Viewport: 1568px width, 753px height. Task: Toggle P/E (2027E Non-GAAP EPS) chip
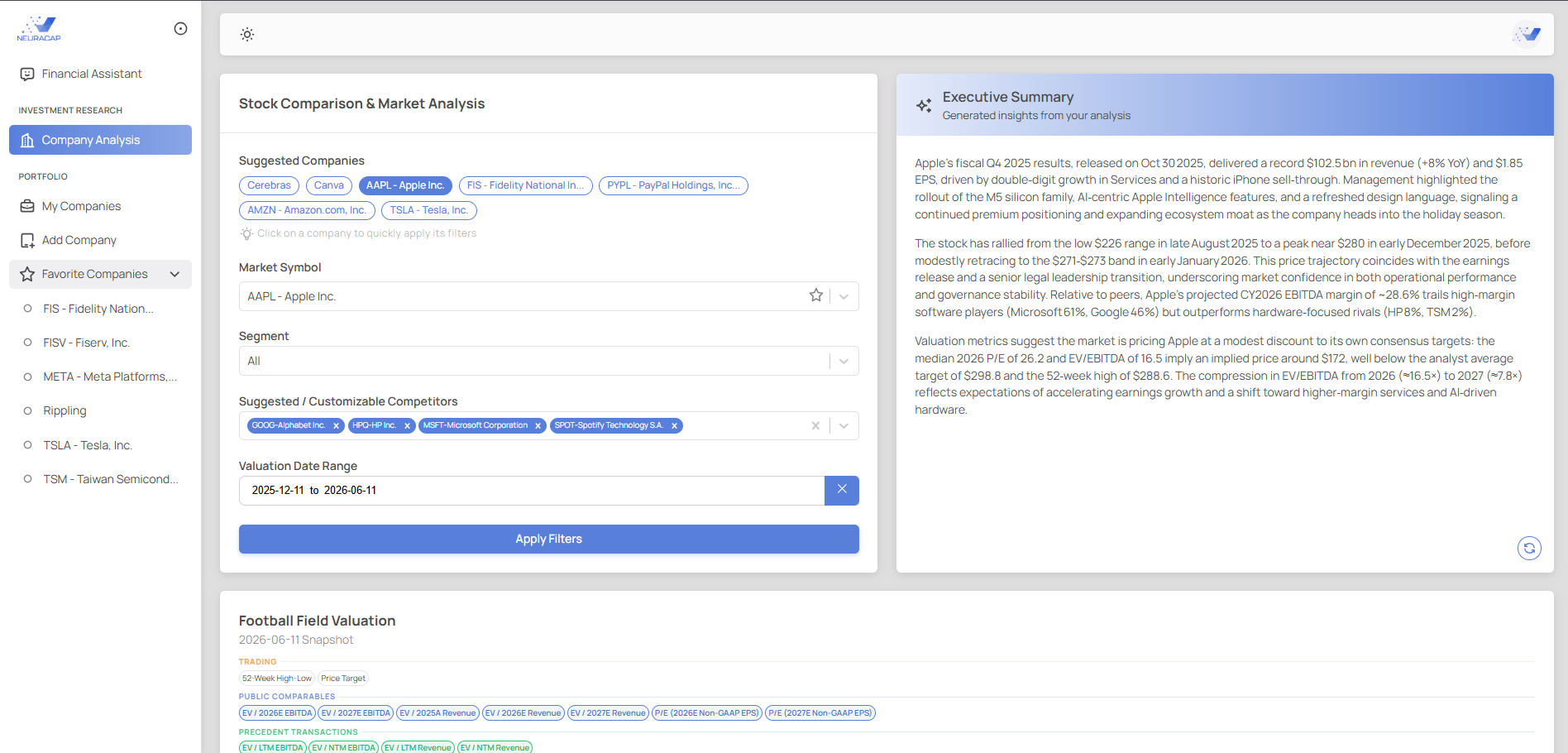click(820, 713)
